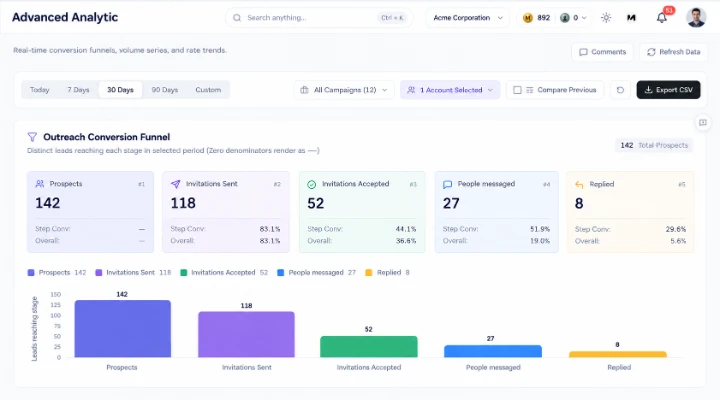Image resolution: width=720 pixels, height=400 pixels.
Task: Click the Invitations Sent chart bar
Action: pyautogui.click(x=247, y=334)
